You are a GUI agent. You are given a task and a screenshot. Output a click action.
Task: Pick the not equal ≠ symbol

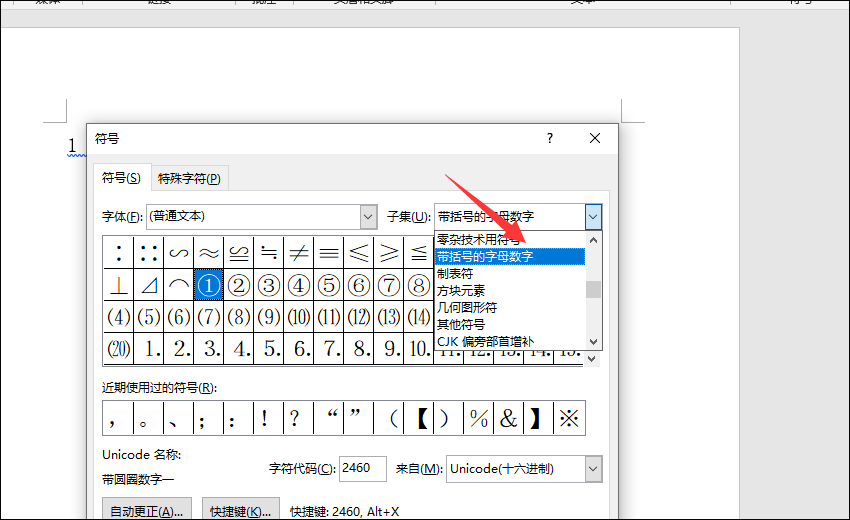click(x=299, y=253)
